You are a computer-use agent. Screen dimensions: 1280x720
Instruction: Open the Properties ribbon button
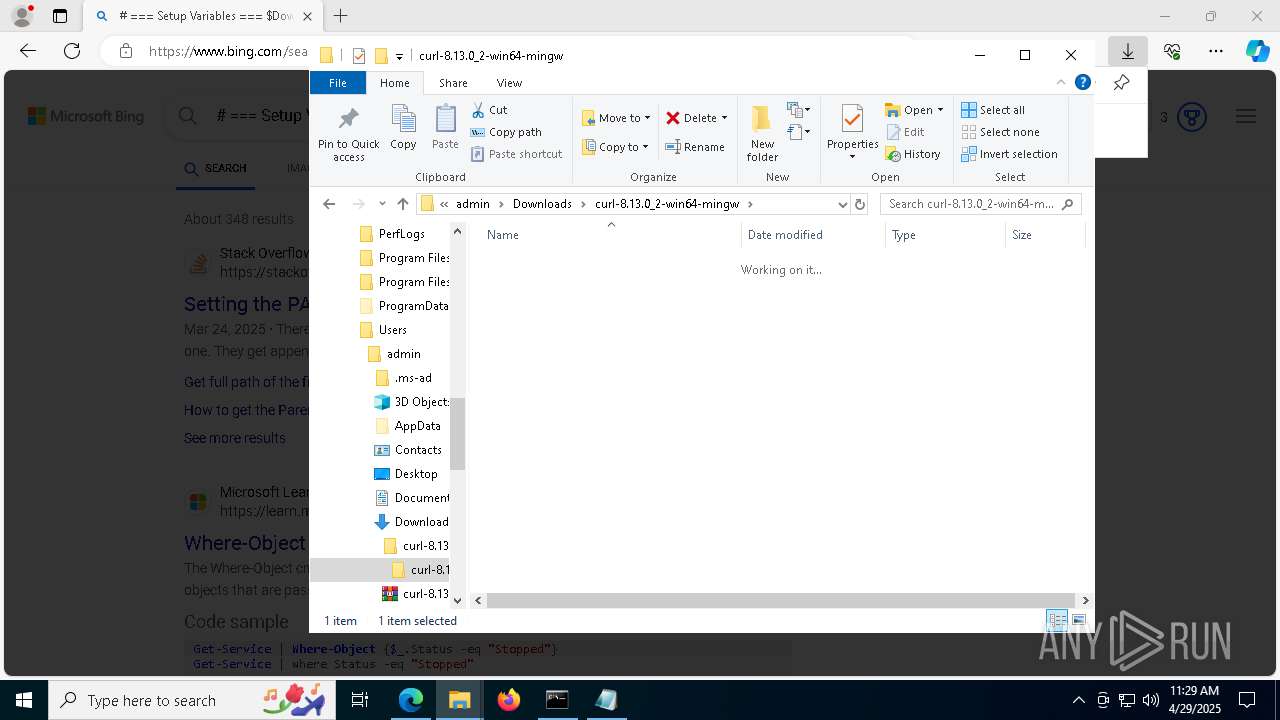point(852,133)
